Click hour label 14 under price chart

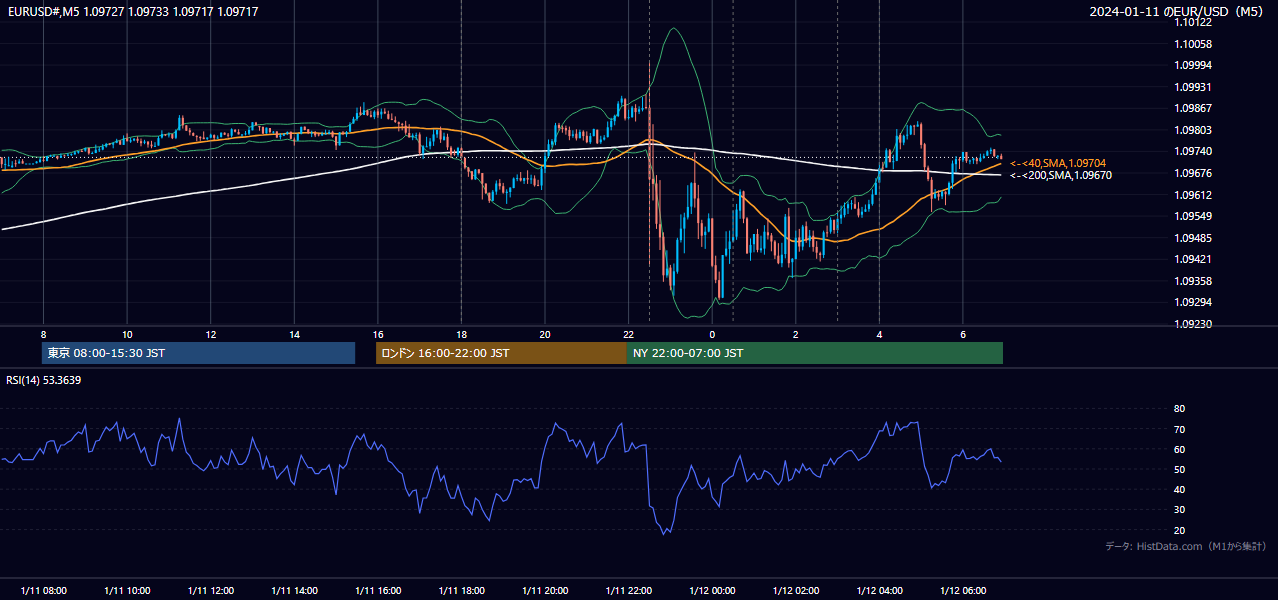coord(294,334)
